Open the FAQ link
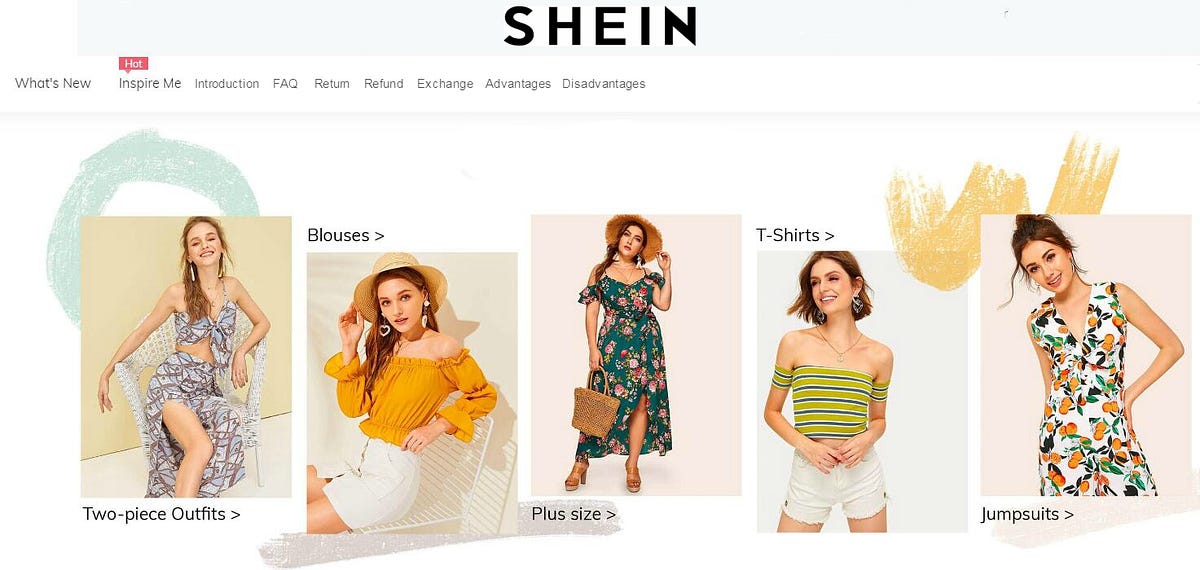 [x=285, y=84]
